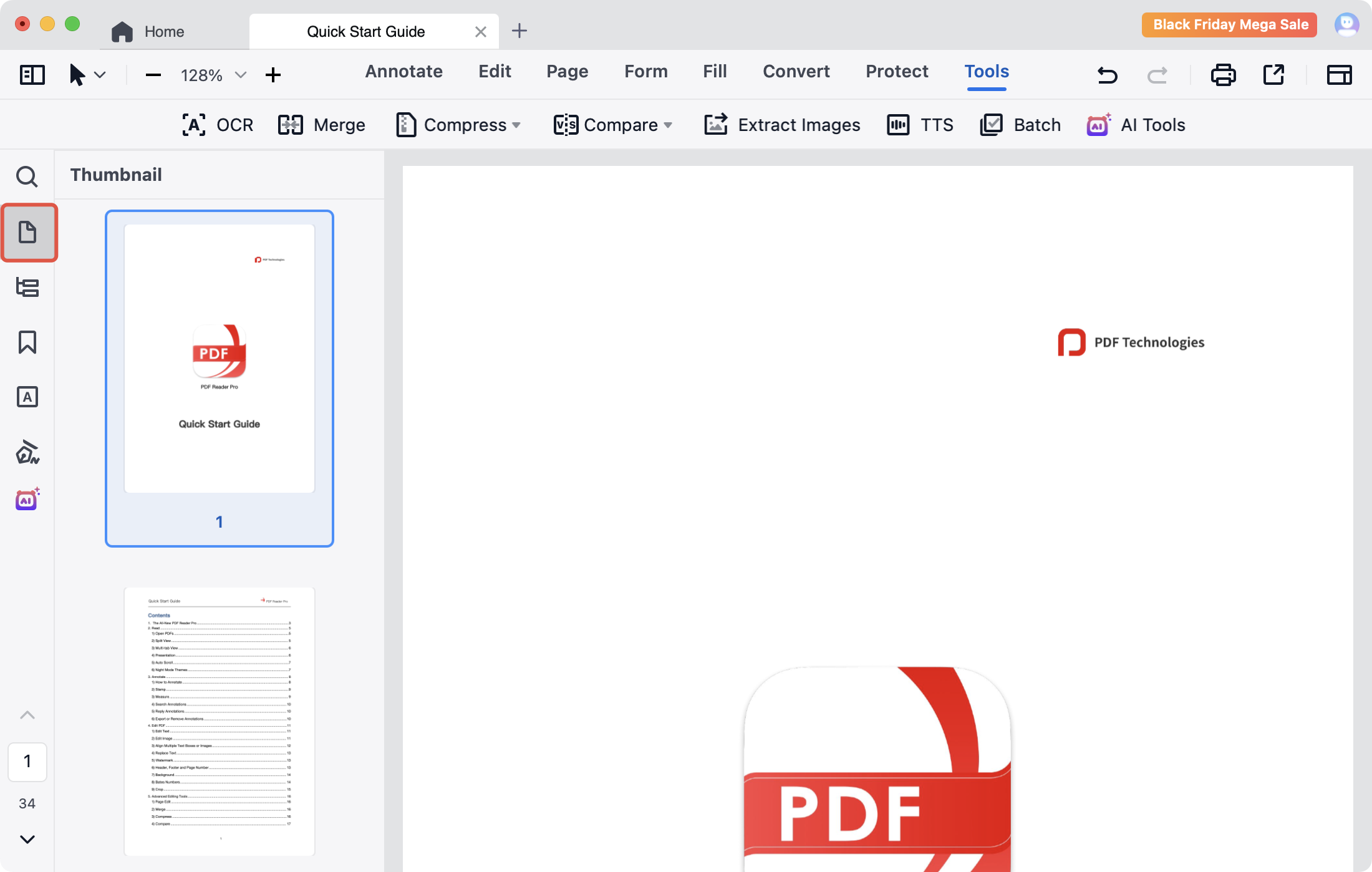
Task: Open the zoom level dropdown
Action: tap(240, 75)
